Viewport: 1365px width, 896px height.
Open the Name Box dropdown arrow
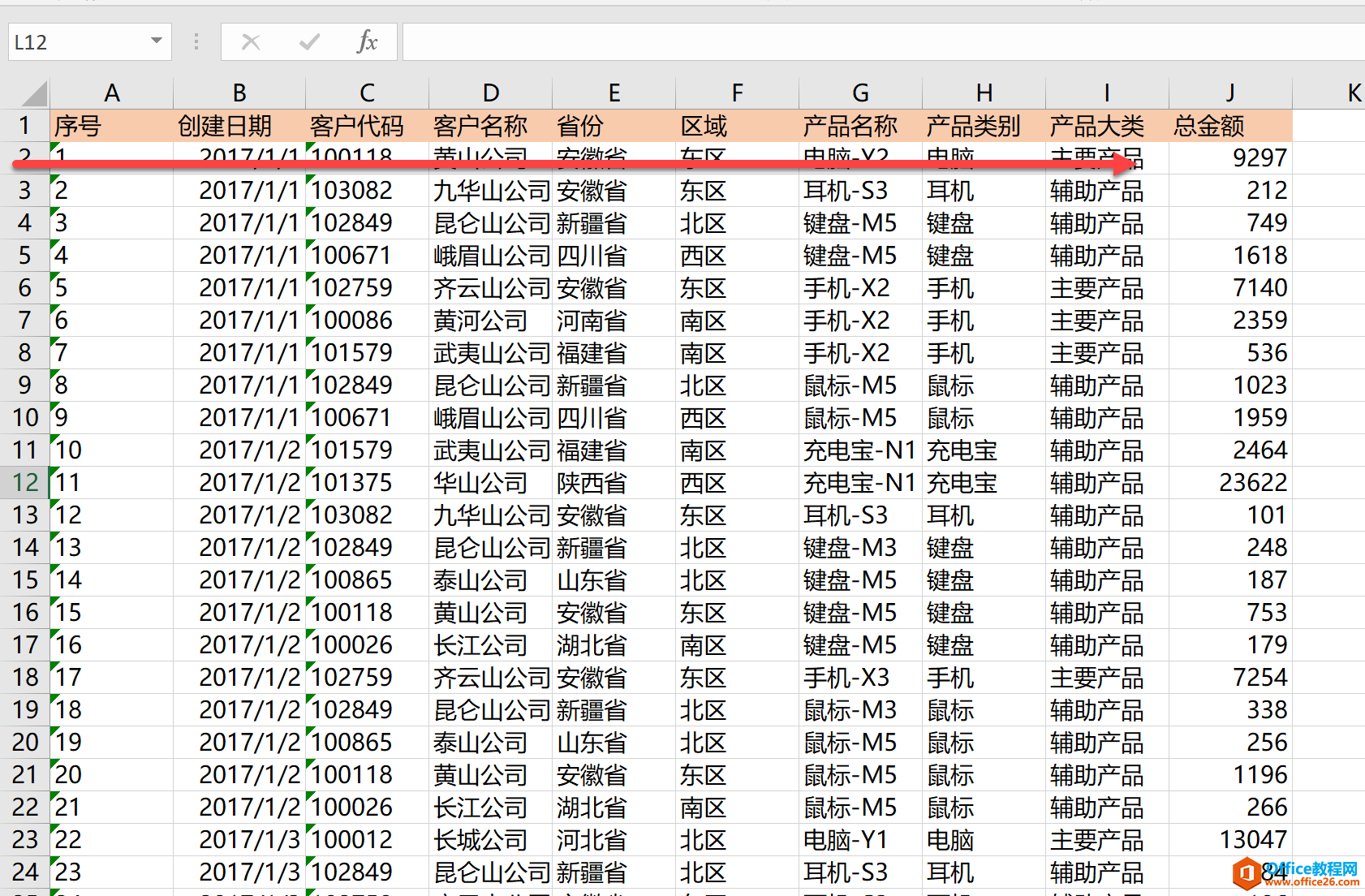157,41
